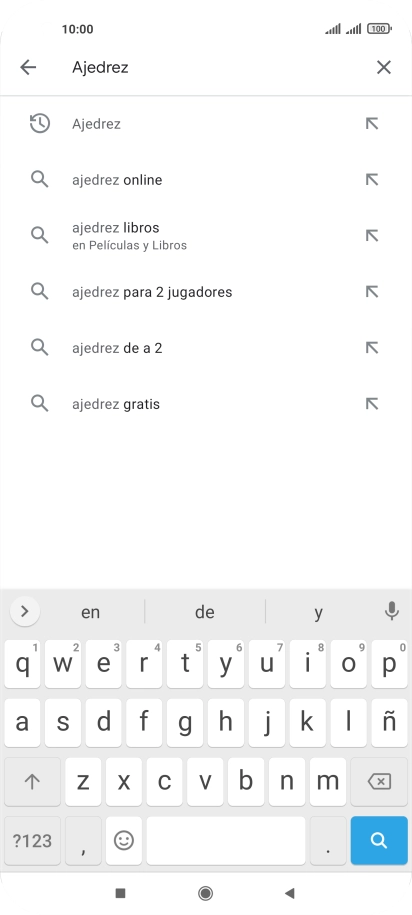This screenshot has width=412, height=915.
Task: Open the emoji picker on the keyboard
Action: (124, 840)
